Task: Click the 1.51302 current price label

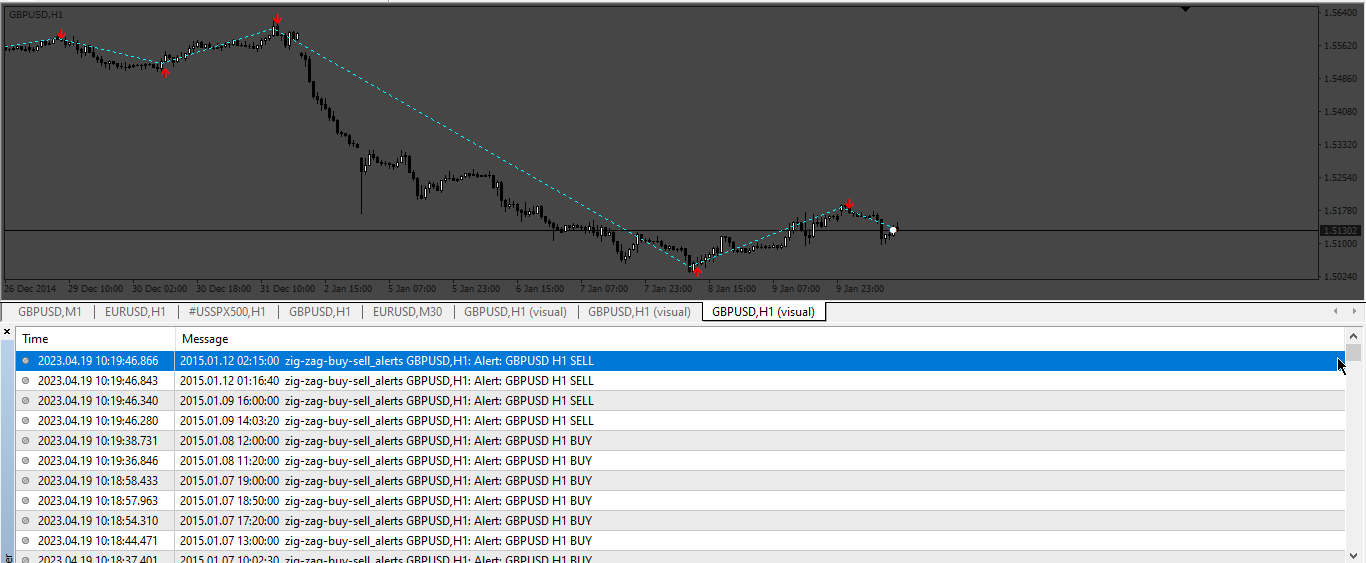Action: pos(1341,231)
